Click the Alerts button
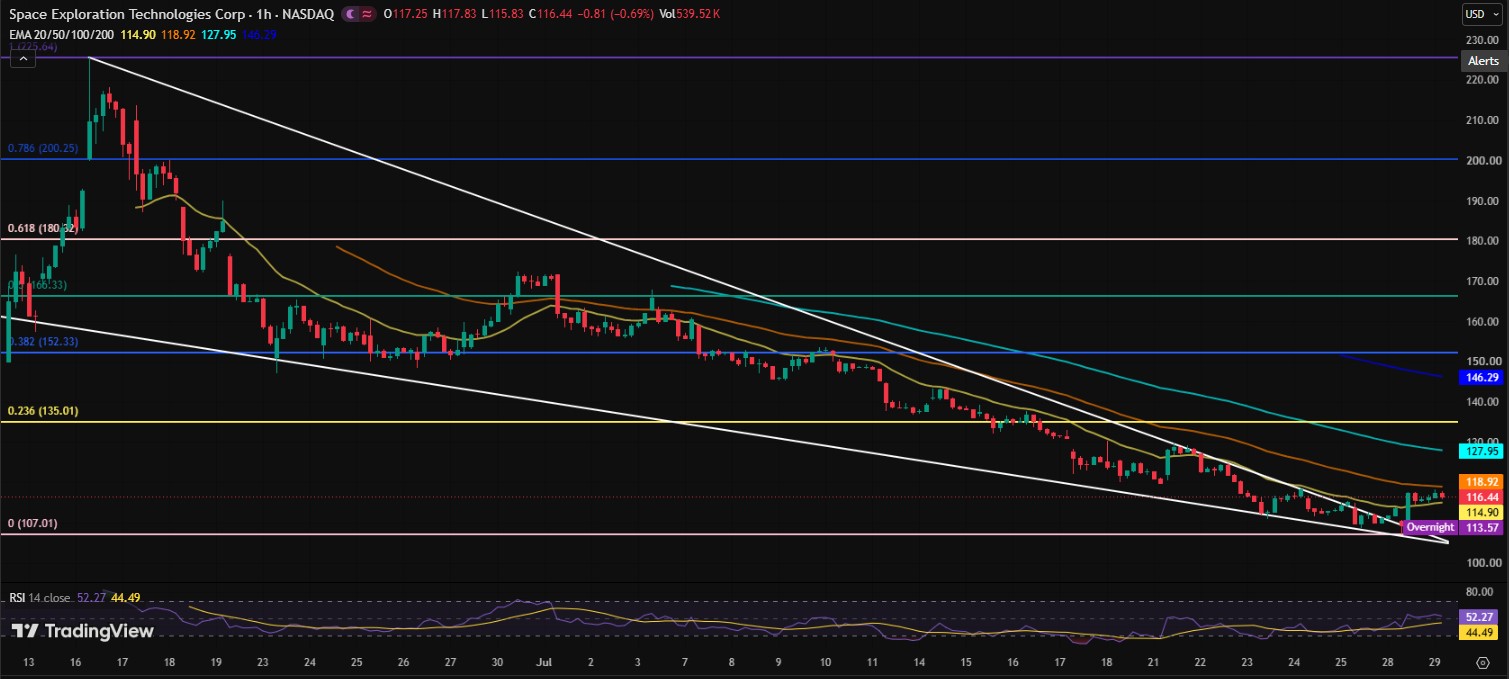Viewport: 1509px width, 679px height. pos(1482,61)
